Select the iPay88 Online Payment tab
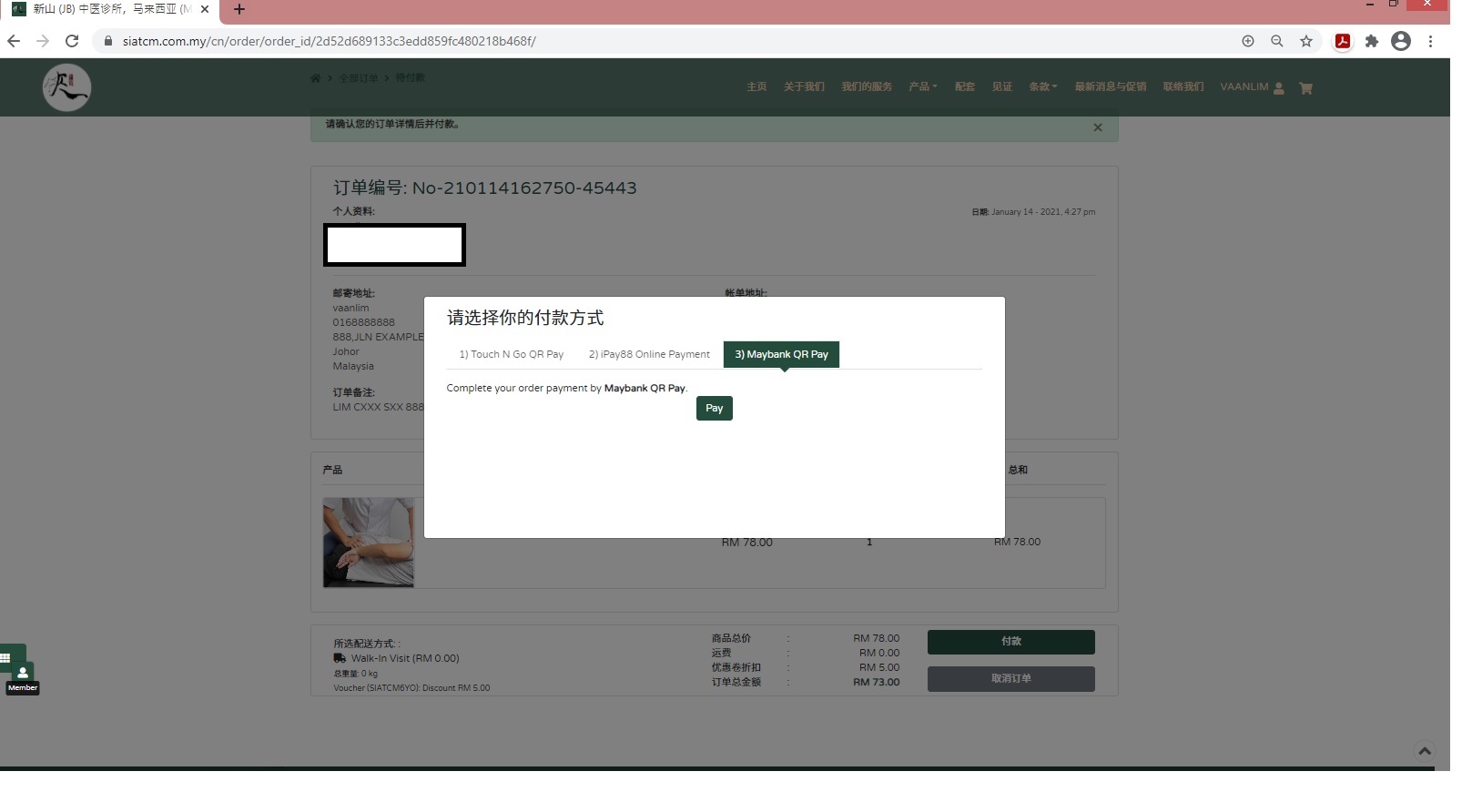 tap(649, 354)
